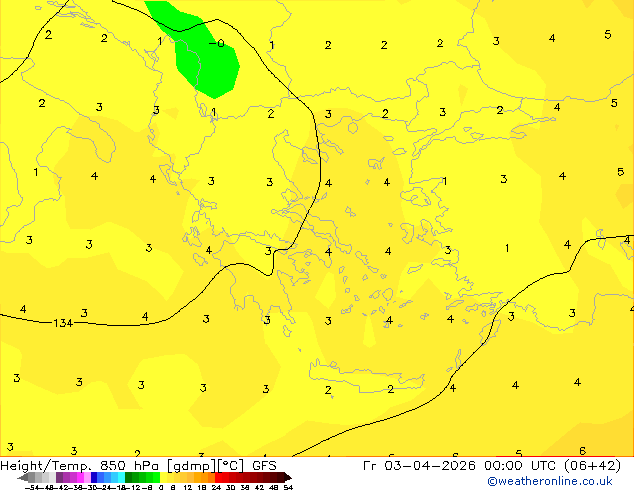Click the Fr 03-04-2026 00:00 UTC date label
The width and height of the screenshot is (634, 490).
click(x=459, y=465)
